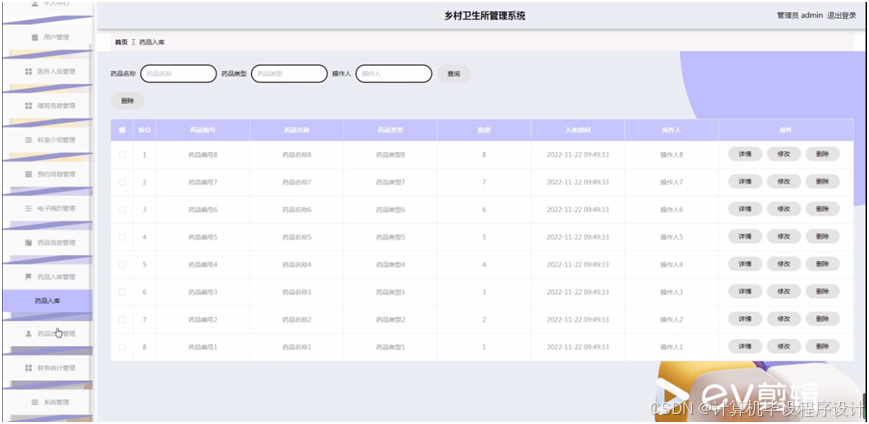
Task: Select the cell 药品名称8
Action: 297,155
